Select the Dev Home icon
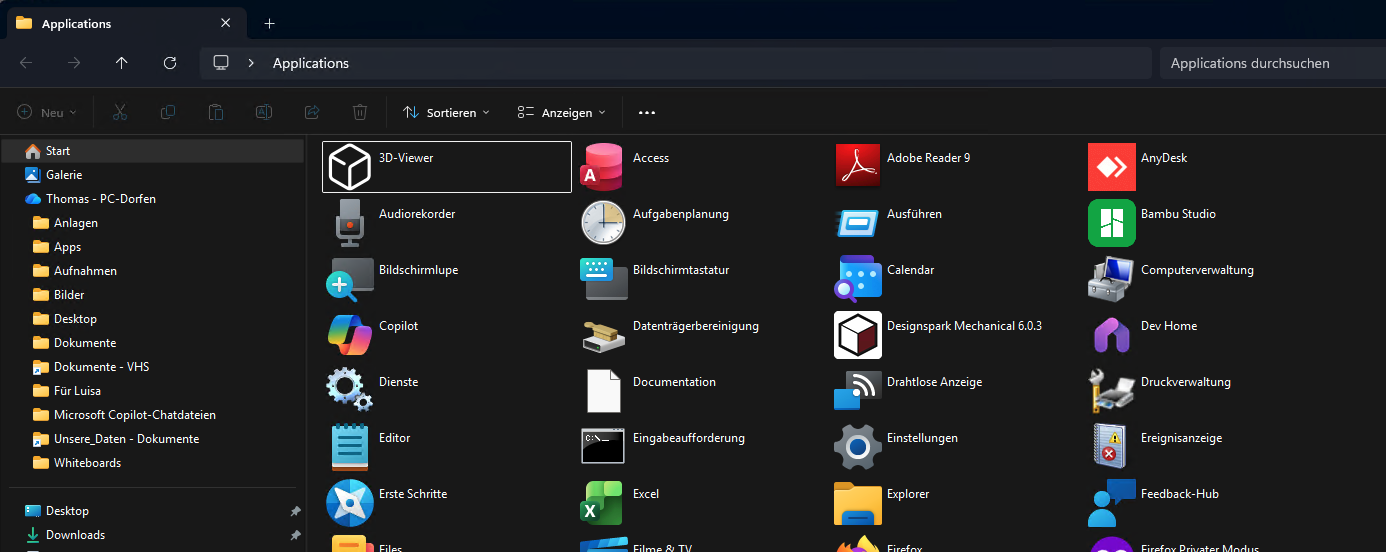This screenshot has width=1386, height=552. [x=1111, y=334]
